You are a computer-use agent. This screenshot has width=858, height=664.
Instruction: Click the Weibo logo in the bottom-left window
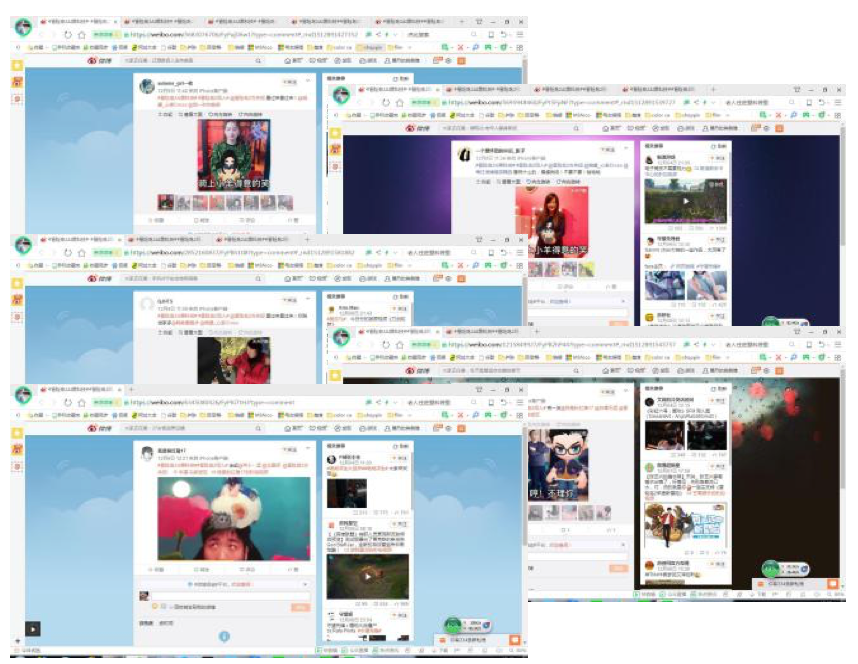(99, 428)
